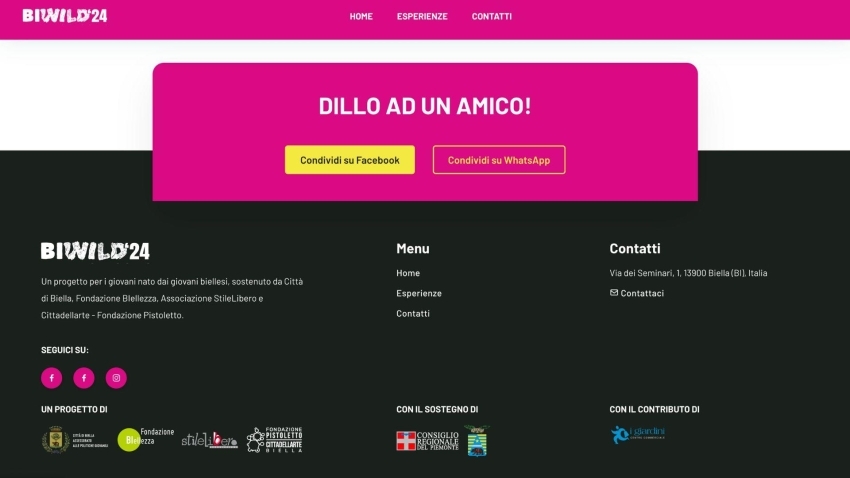Open the Fondazione Pistoletto Cittadellarte logo
Image resolution: width=850 pixels, height=478 pixels.
click(x=275, y=440)
